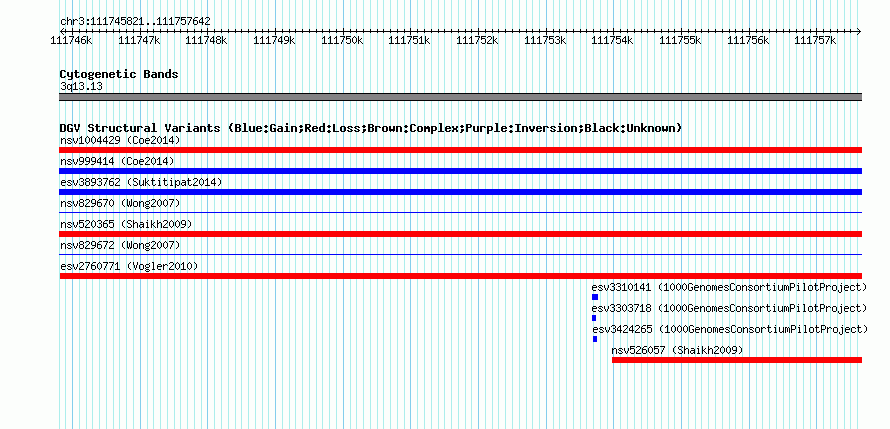Image resolution: width=890 pixels, height=429 pixels.
Task: Open variant label nsv520365 (Shaikh2009)
Action: click(126, 224)
